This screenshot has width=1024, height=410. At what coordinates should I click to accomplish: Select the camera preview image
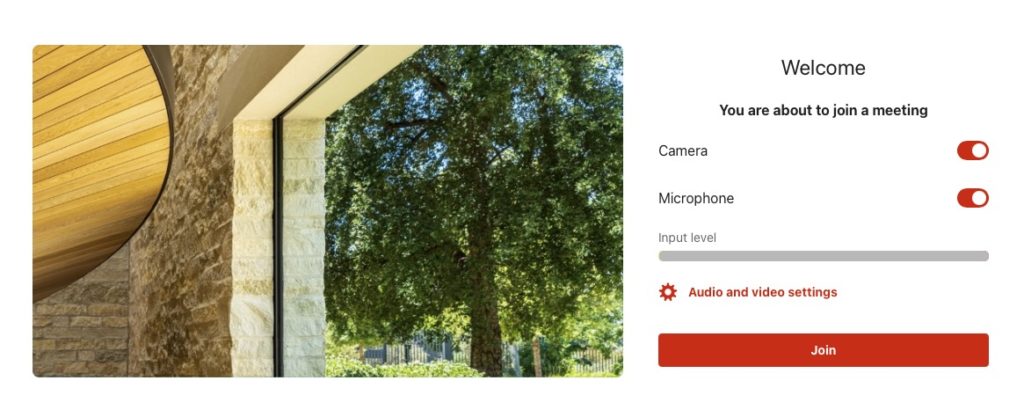click(328, 211)
